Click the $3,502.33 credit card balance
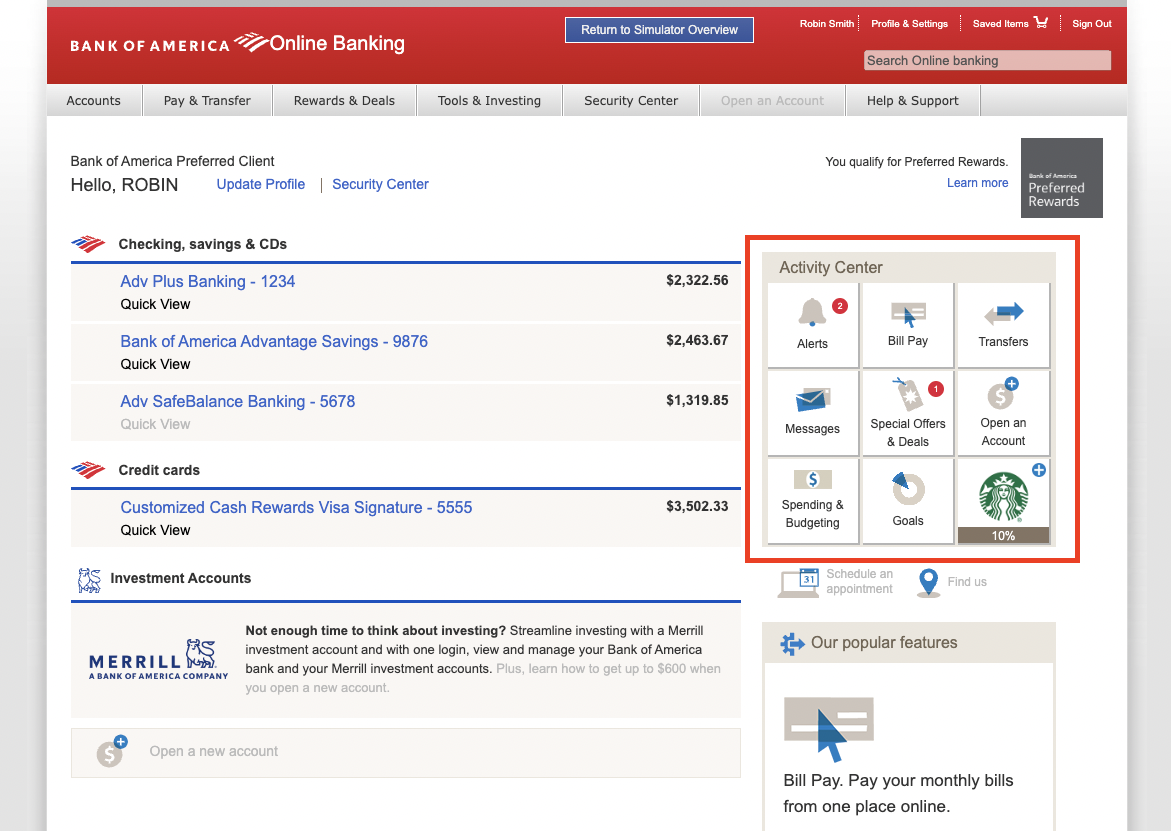The width and height of the screenshot is (1171, 831). (x=698, y=506)
